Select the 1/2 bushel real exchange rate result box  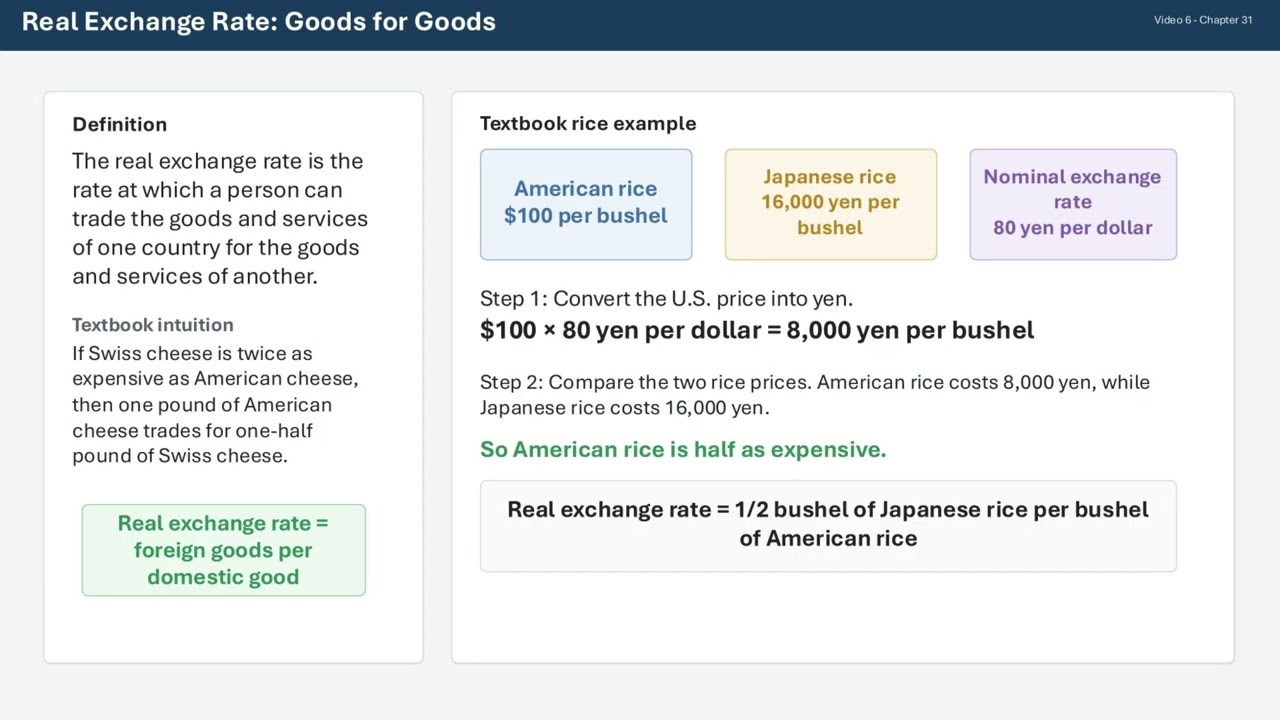coord(828,525)
